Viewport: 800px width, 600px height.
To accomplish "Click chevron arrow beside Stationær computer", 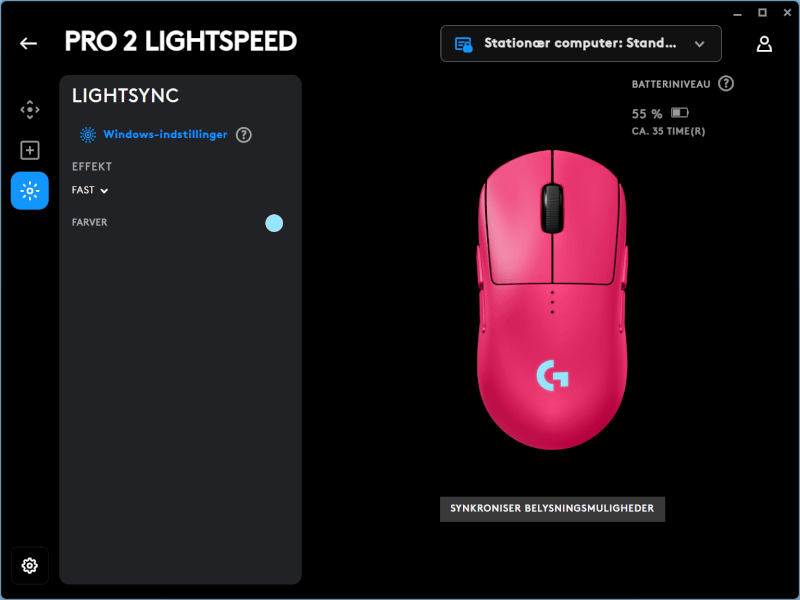I will click(x=699, y=44).
